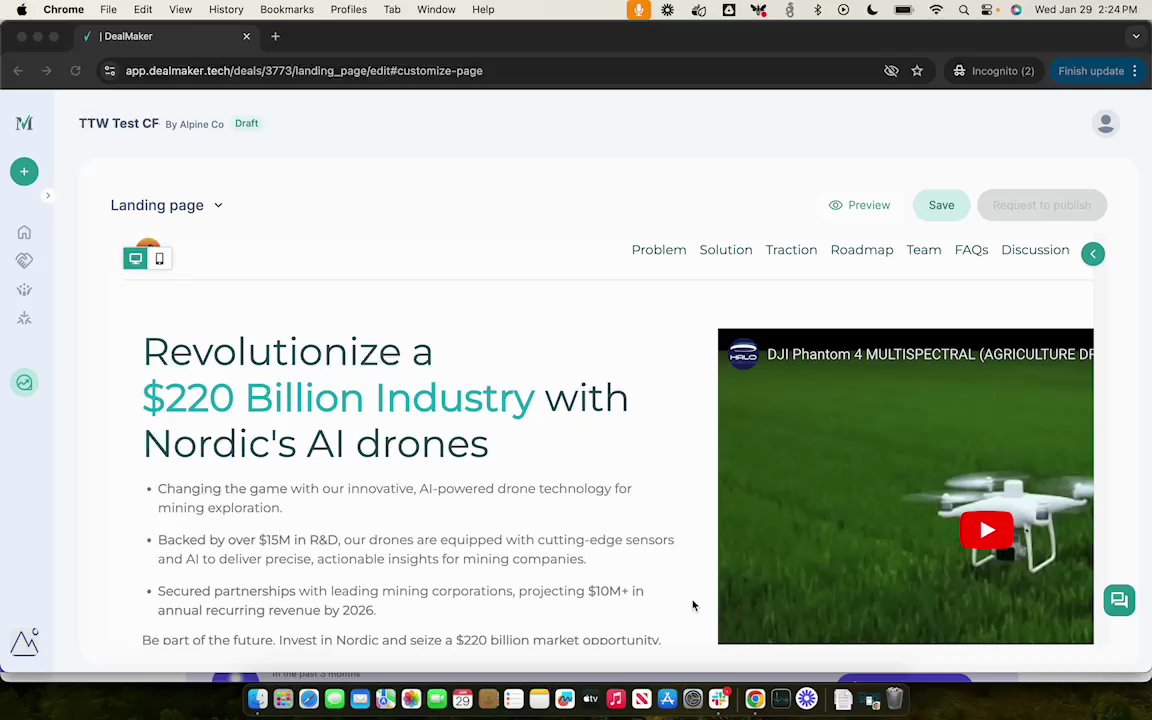Viewport: 1152px width, 720px height.
Task: Click the Preview eye button
Action: pyautogui.click(x=859, y=205)
